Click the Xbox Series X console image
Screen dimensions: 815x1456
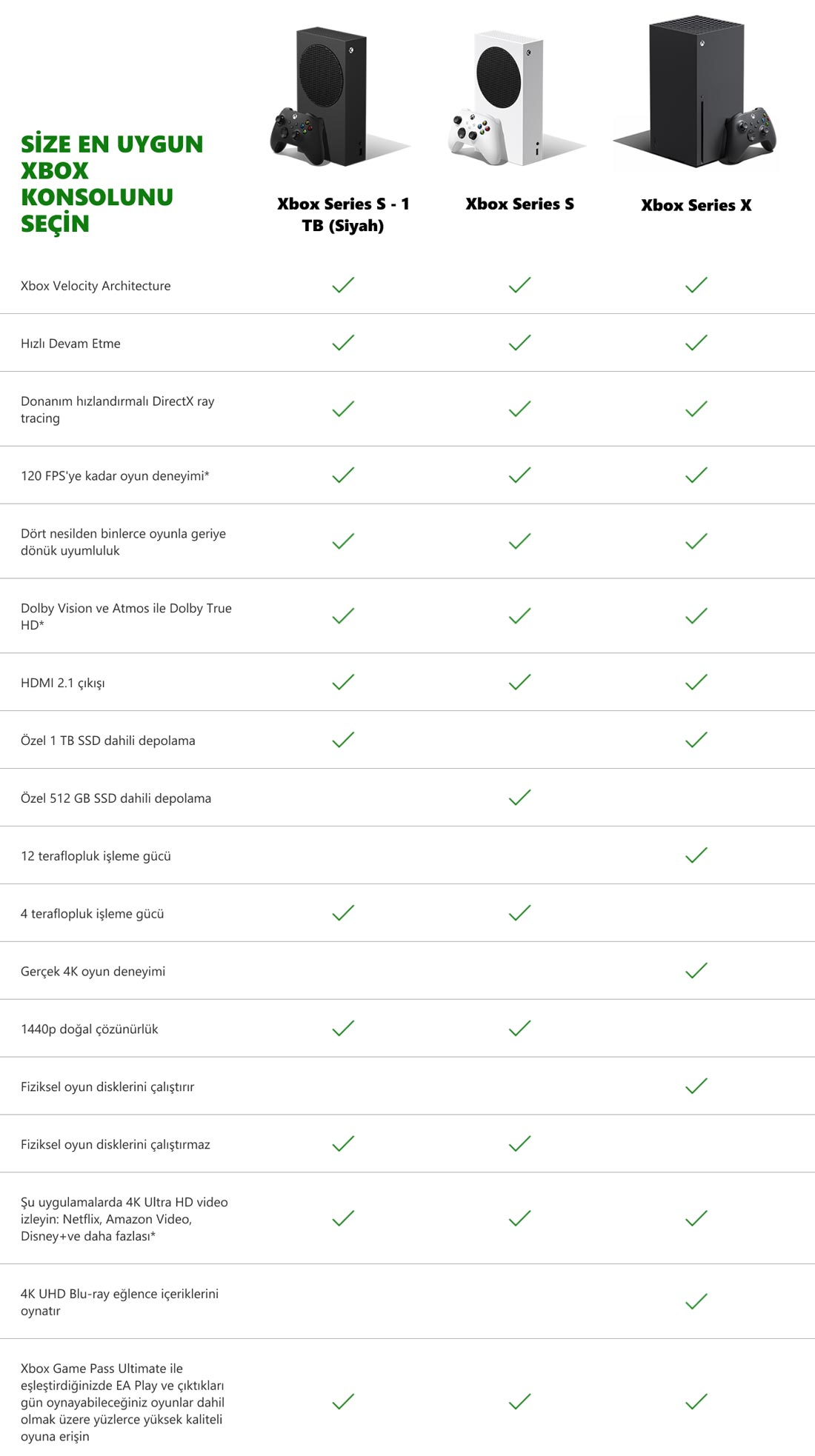tap(696, 93)
